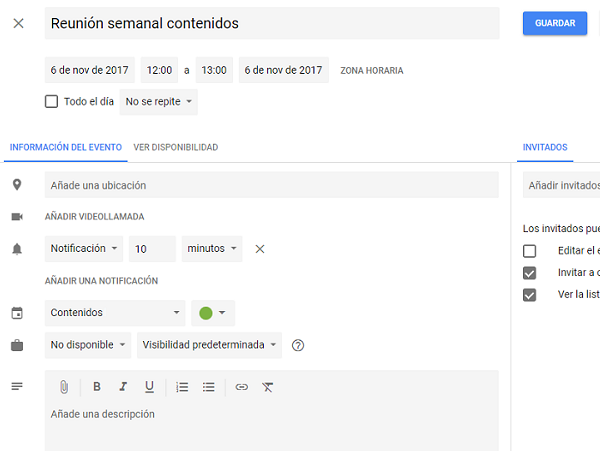Click the 13:00 end time field
The height and width of the screenshot is (459, 600).
pyautogui.click(x=214, y=70)
